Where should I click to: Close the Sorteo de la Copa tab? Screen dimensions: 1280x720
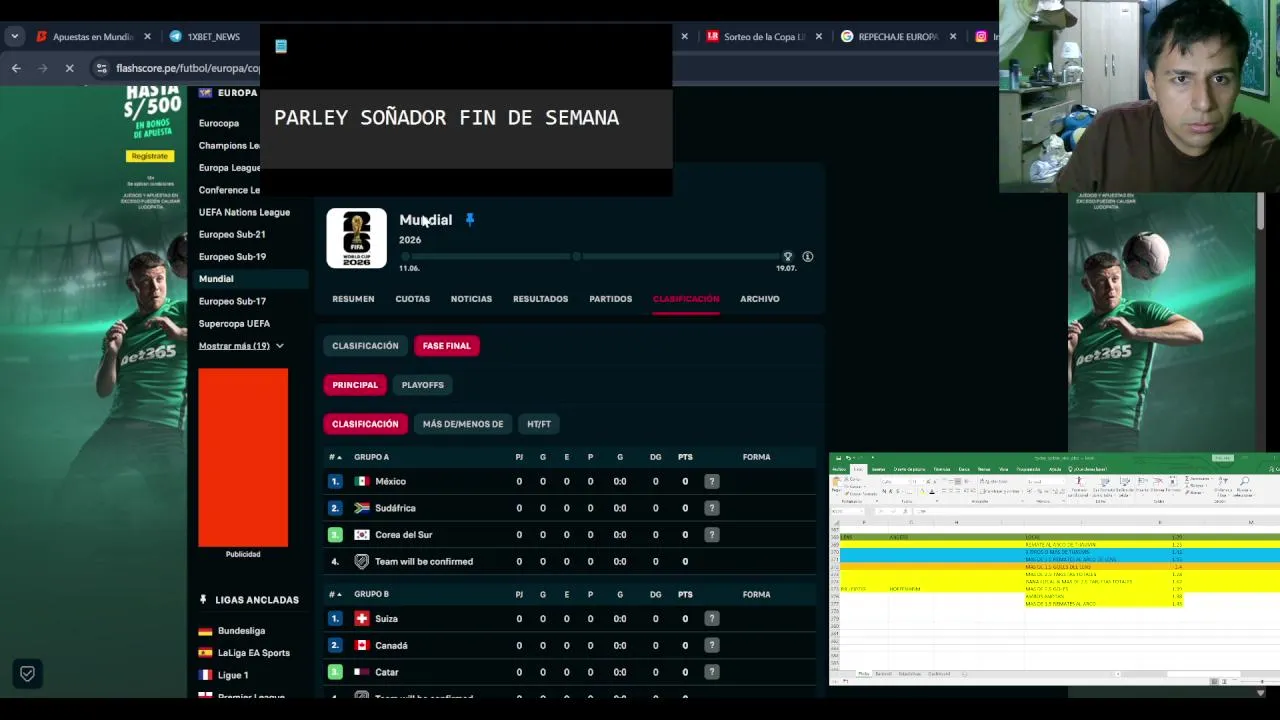pos(818,37)
